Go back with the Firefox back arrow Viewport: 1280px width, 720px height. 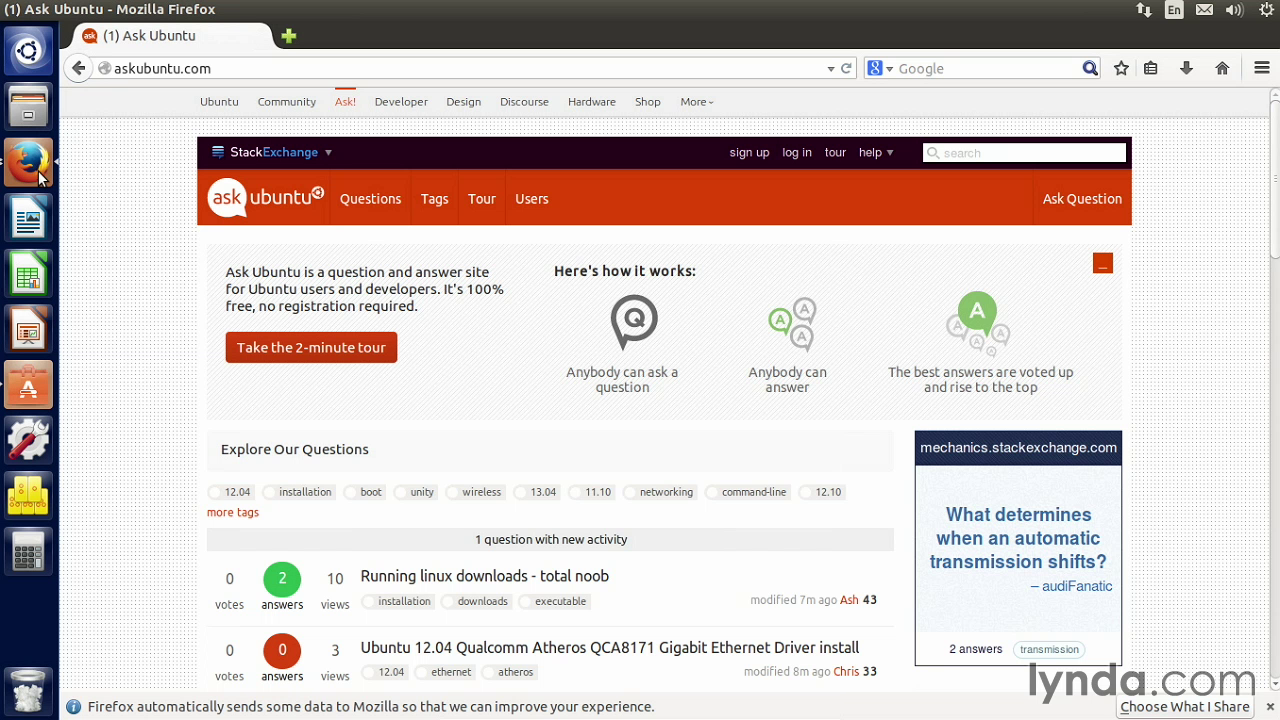(x=78, y=68)
